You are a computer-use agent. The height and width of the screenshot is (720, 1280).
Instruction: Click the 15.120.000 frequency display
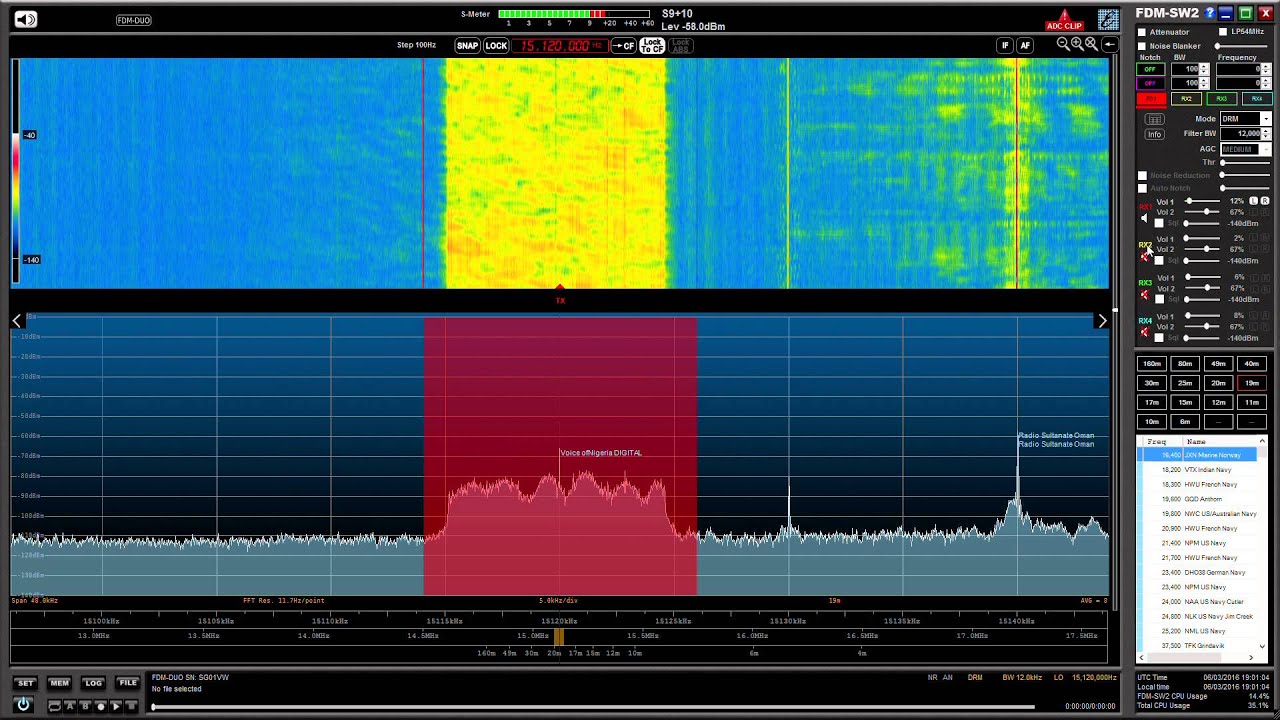561,46
